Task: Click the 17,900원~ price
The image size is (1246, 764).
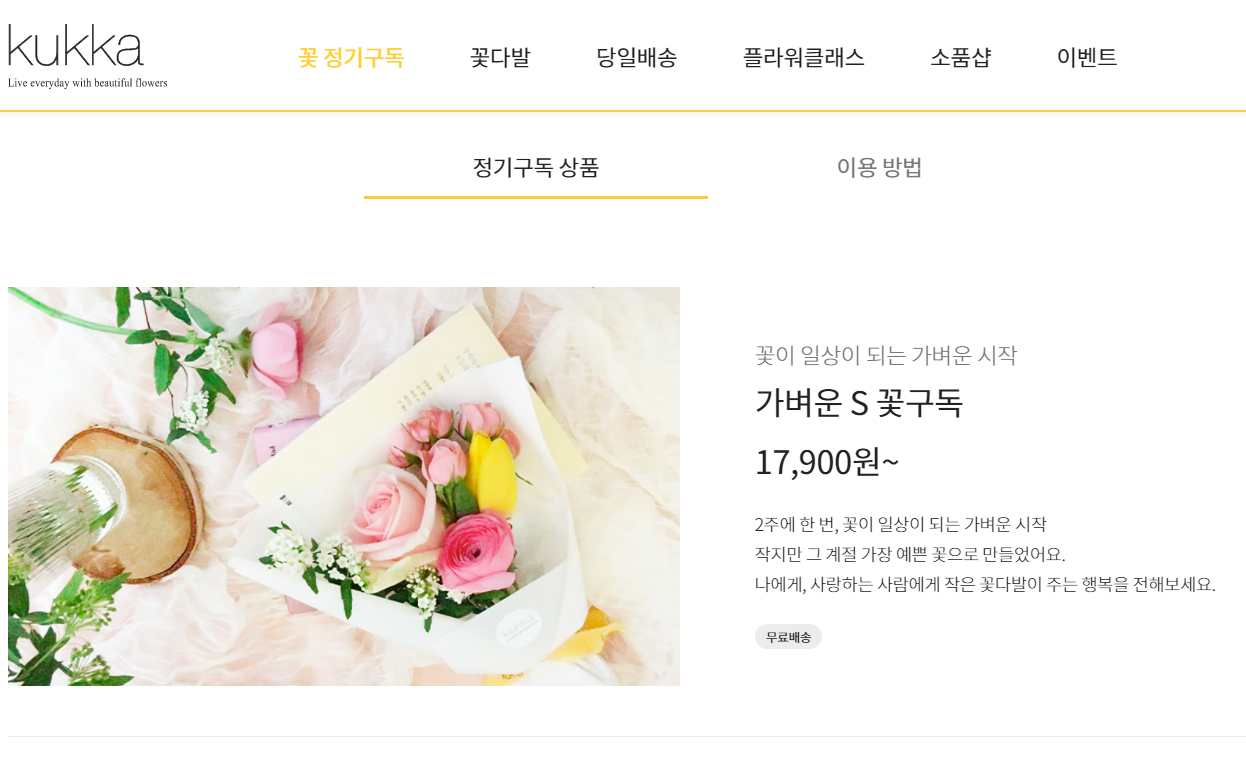Action: point(827,462)
